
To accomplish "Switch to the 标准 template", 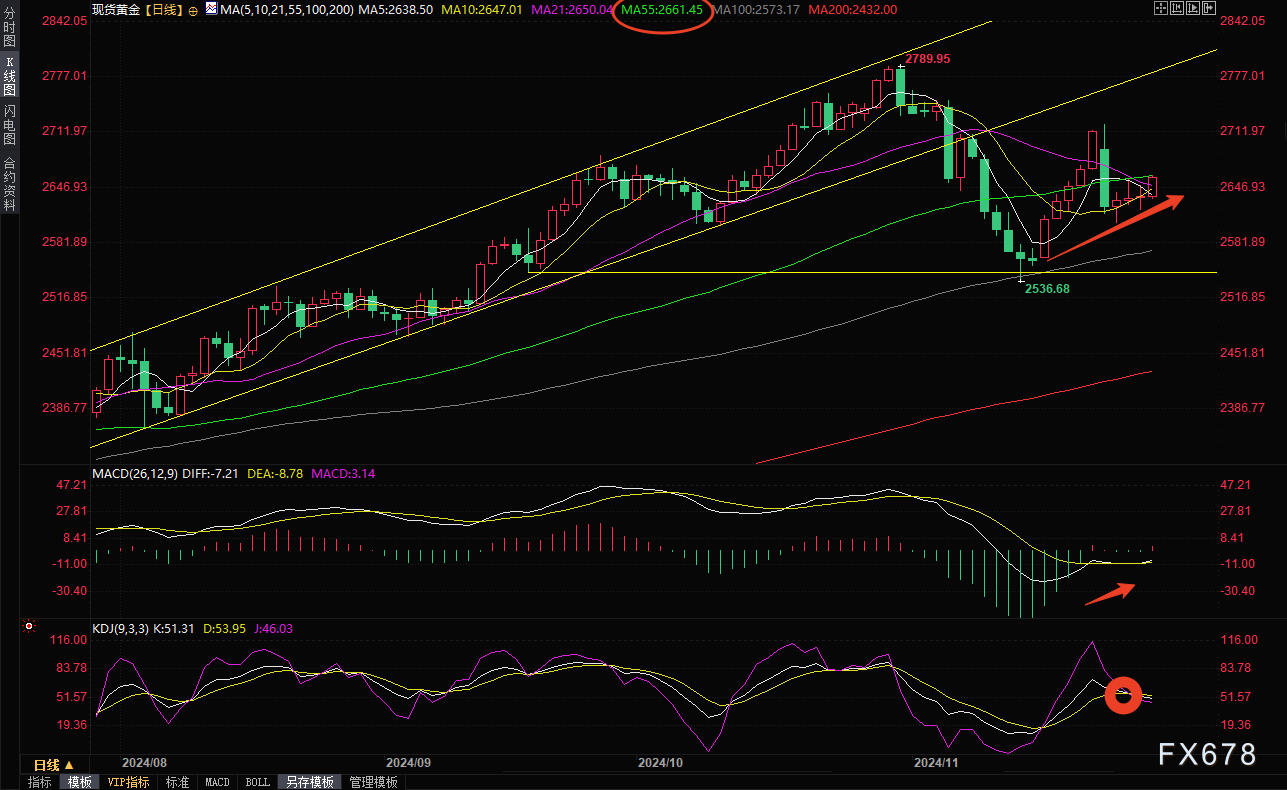I will coord(177,782).
